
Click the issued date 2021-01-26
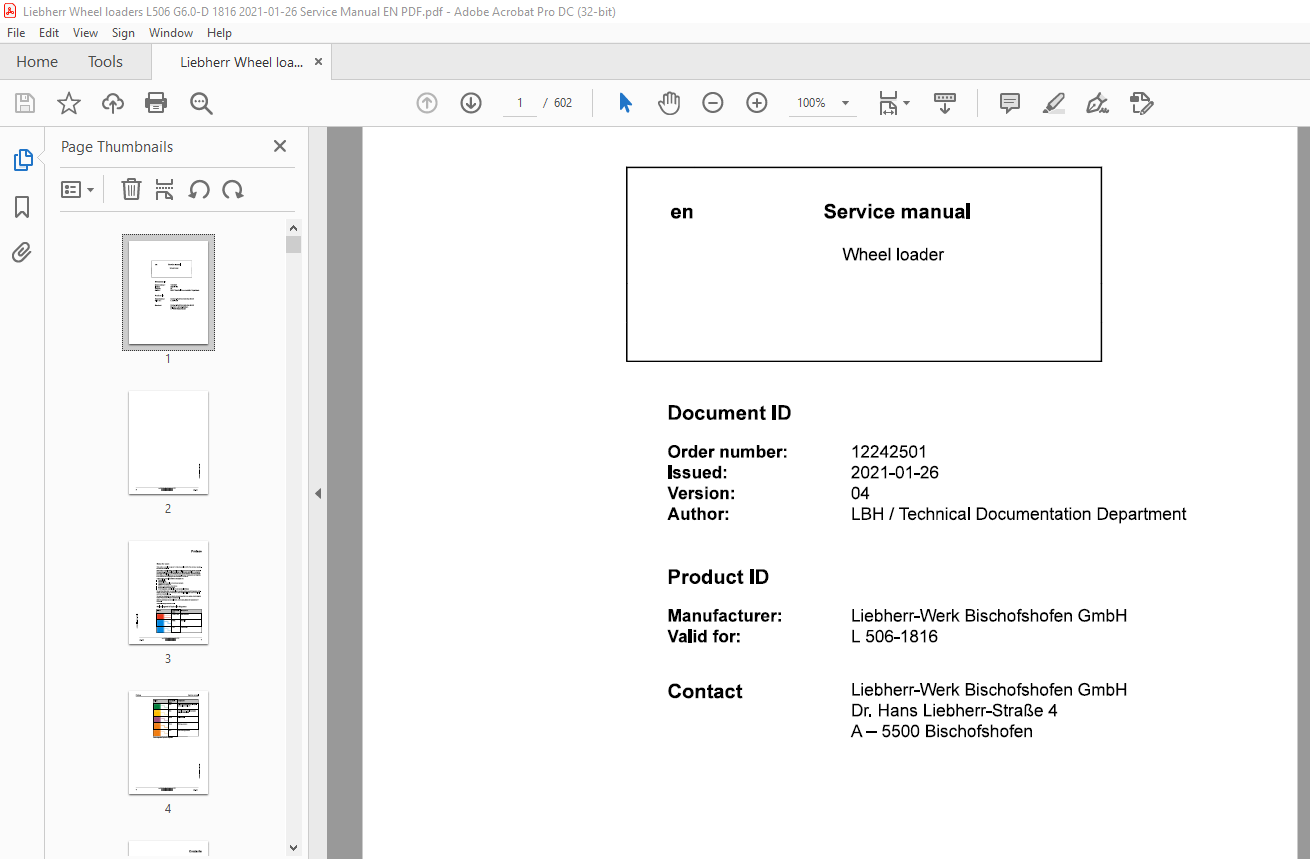click(x=895, y=473)
